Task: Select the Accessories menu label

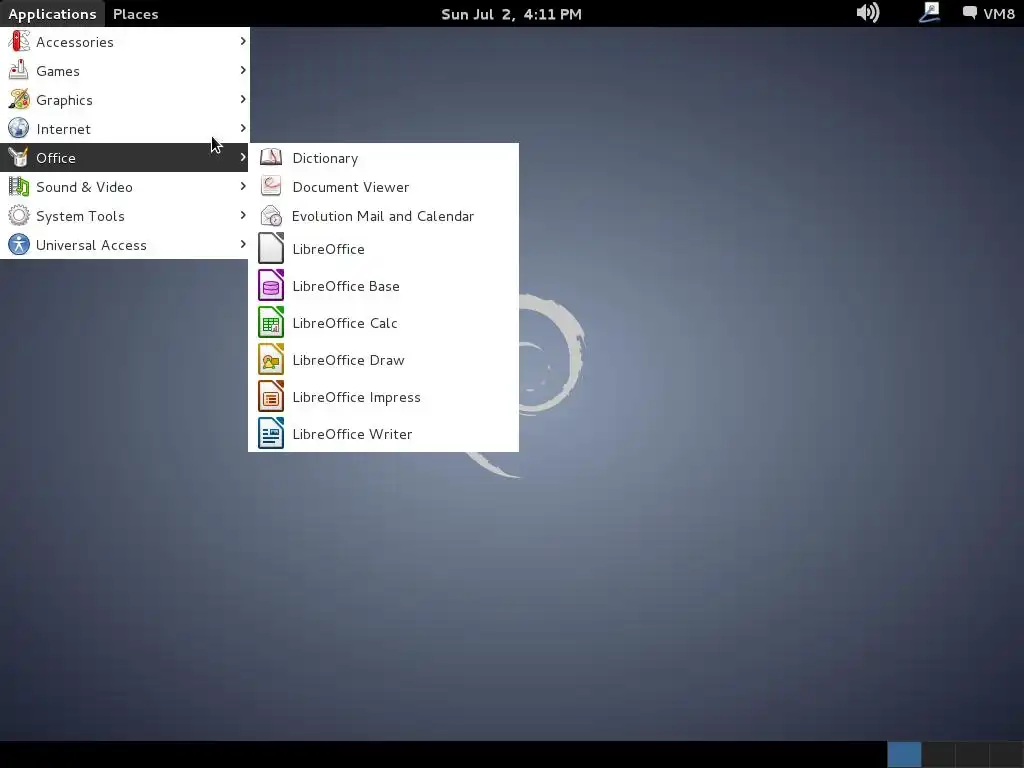Action: 75,42
